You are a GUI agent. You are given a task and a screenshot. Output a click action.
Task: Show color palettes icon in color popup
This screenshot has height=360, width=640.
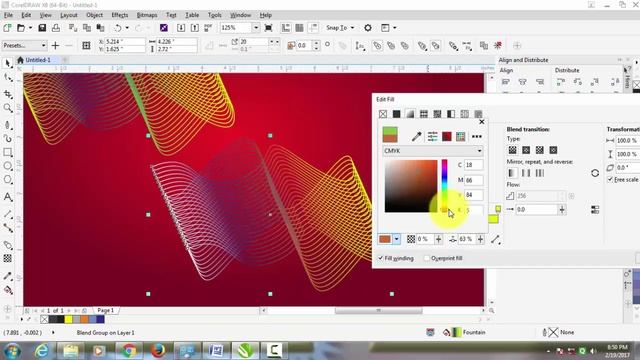(x=461, y=136)
